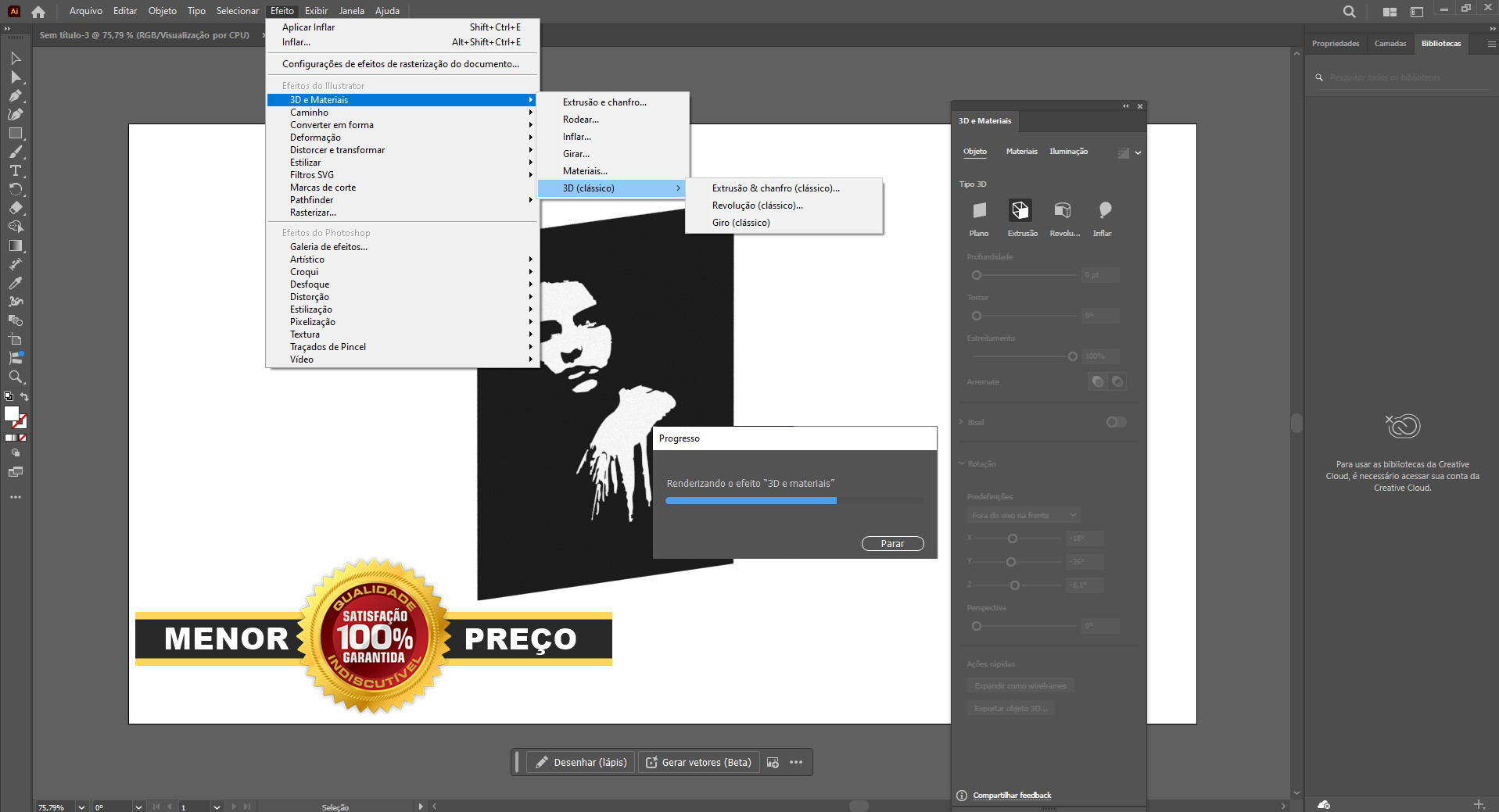Swap fill and stroke colors
The height and width of the screenshot is (812, 1499).
pyautogui.click(x=24, y=397)
